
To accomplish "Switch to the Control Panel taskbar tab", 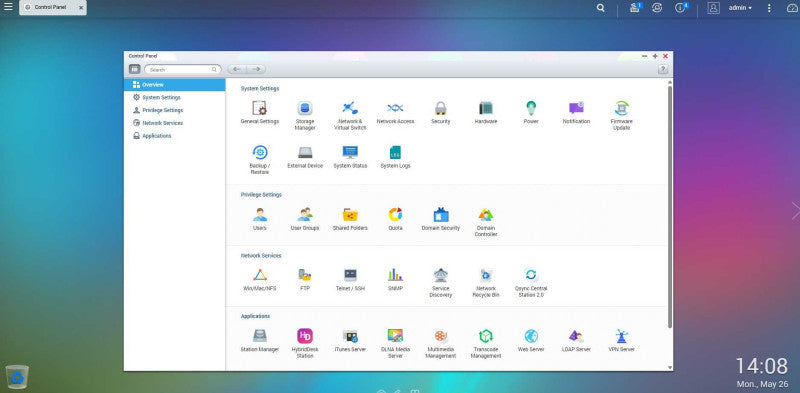I will coord(53,8).
